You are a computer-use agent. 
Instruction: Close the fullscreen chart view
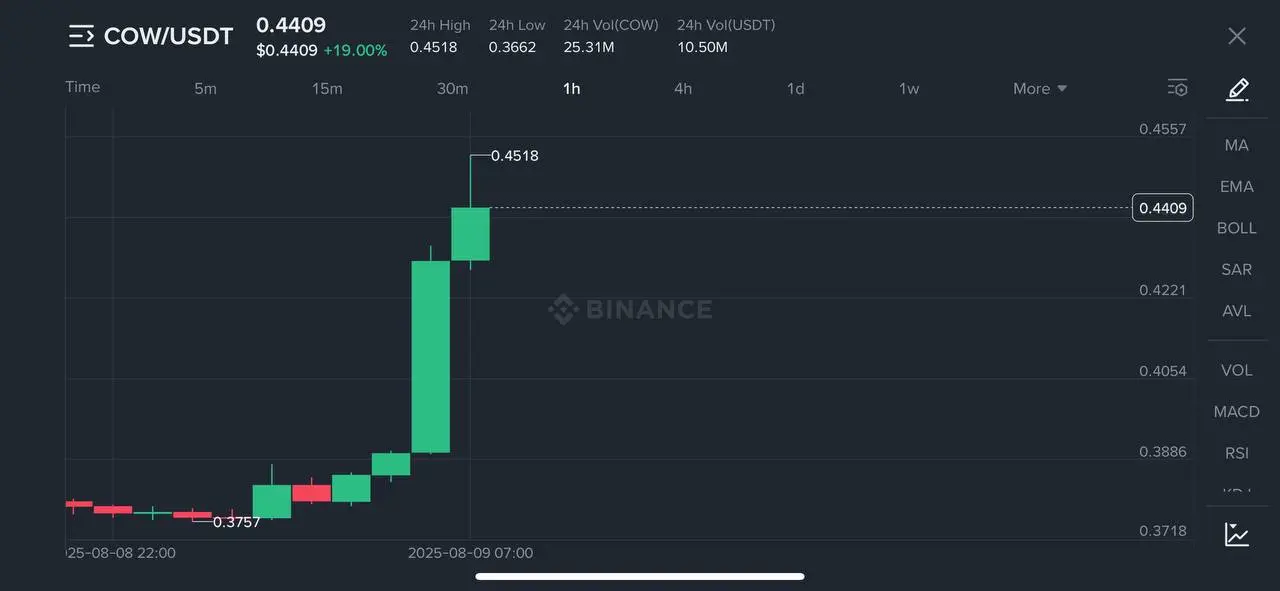(1237, 36)
